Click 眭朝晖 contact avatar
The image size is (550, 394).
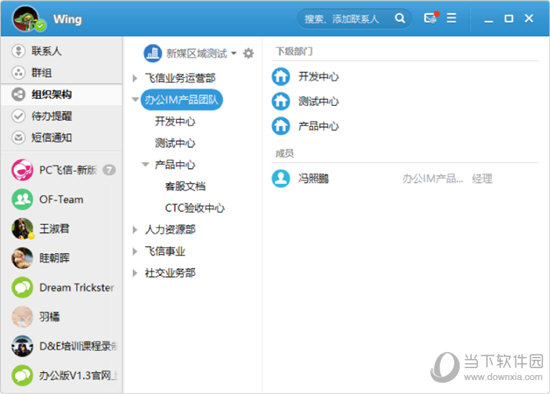click(x=22, y=258)
